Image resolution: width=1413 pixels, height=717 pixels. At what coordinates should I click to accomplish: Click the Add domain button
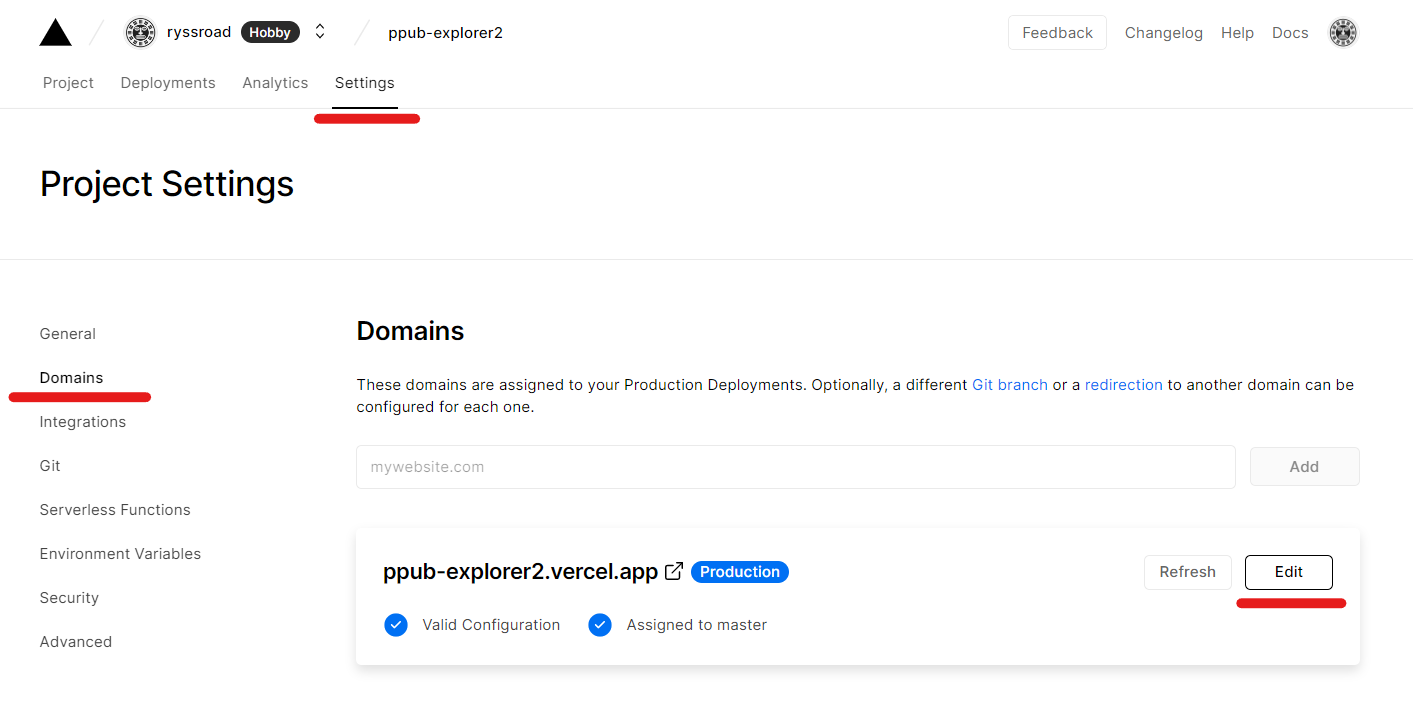pos(1304,467)
